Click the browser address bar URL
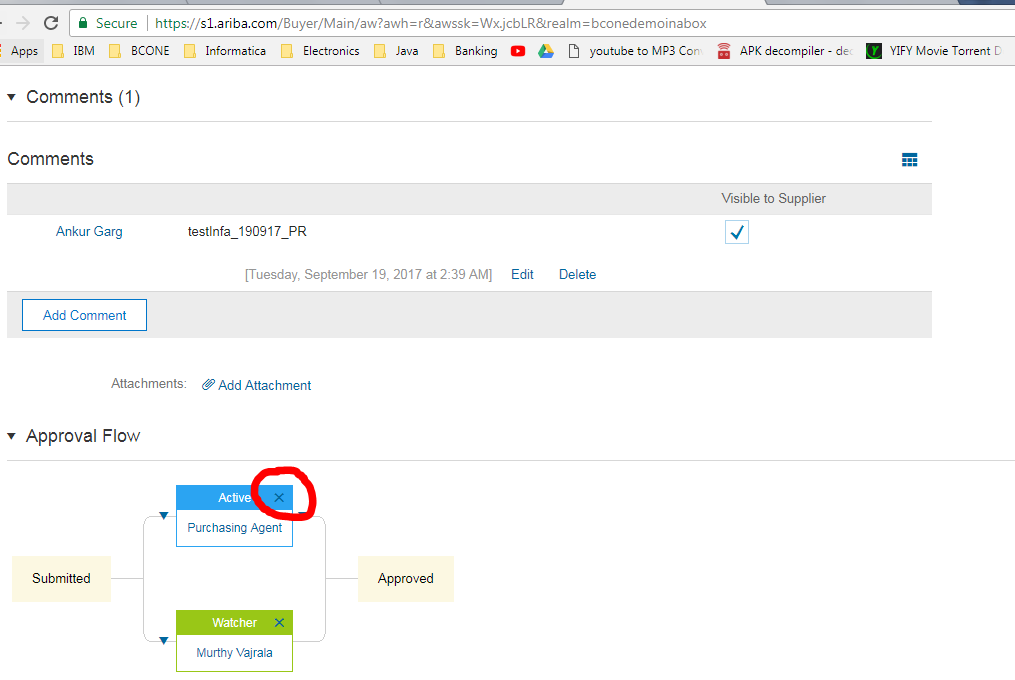1015x680 pixels. [x=430, y=23]
